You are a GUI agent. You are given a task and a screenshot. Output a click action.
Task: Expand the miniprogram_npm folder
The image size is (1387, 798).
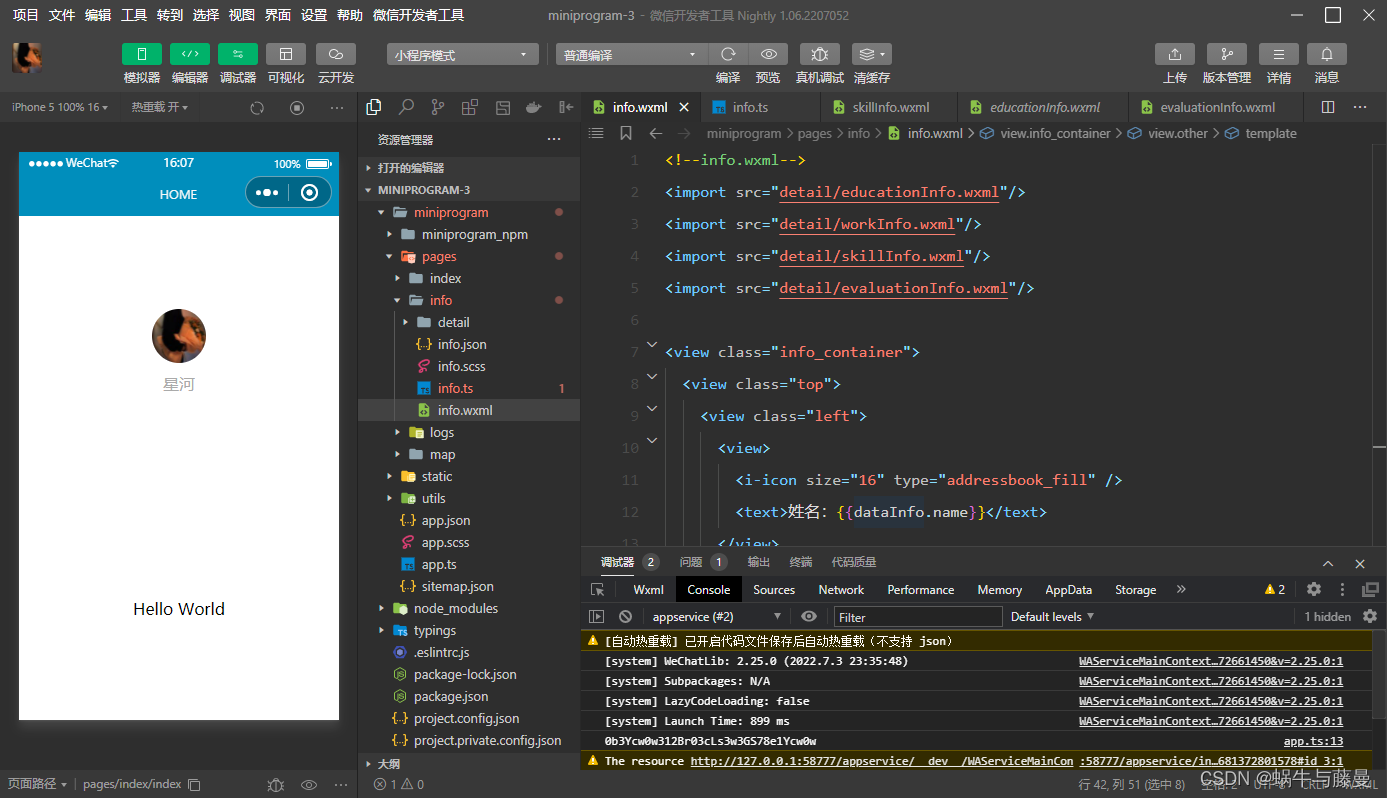pyautogui.click(x=389, y=234)
